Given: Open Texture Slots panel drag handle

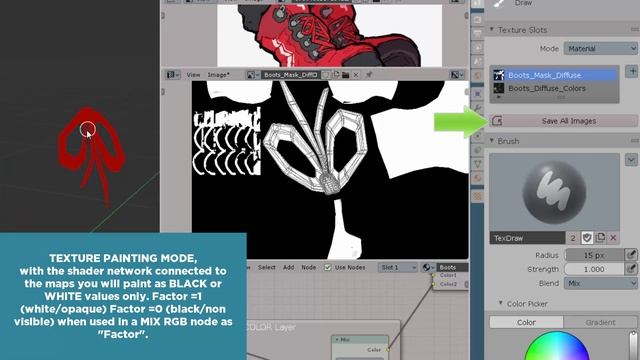Looking at the screenshot, I should (x=635, y=29).
